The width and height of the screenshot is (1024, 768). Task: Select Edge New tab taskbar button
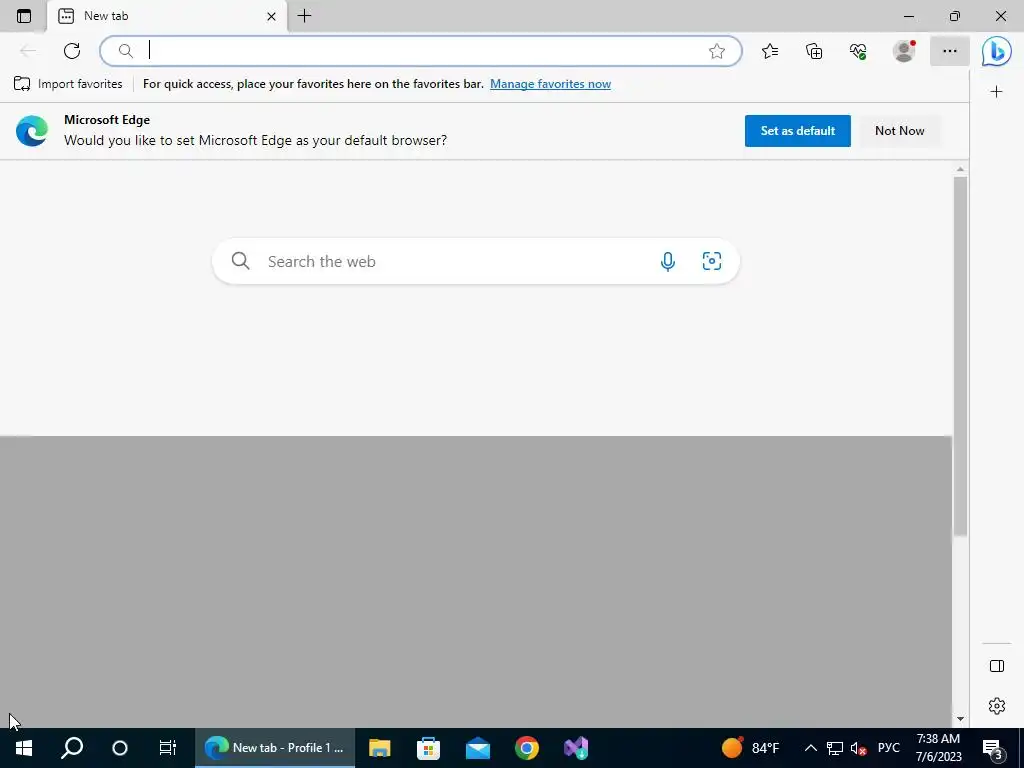[x=274, y=748]
